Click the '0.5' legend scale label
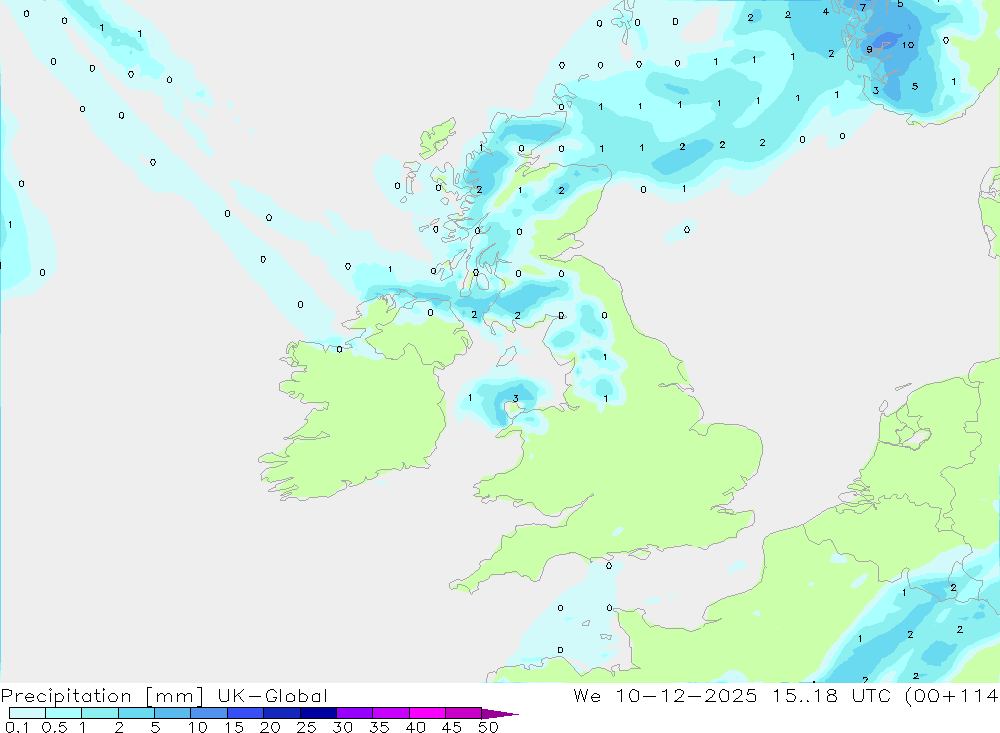The height and width of the screenshot is (733, 1000). [x=54, y=727]
